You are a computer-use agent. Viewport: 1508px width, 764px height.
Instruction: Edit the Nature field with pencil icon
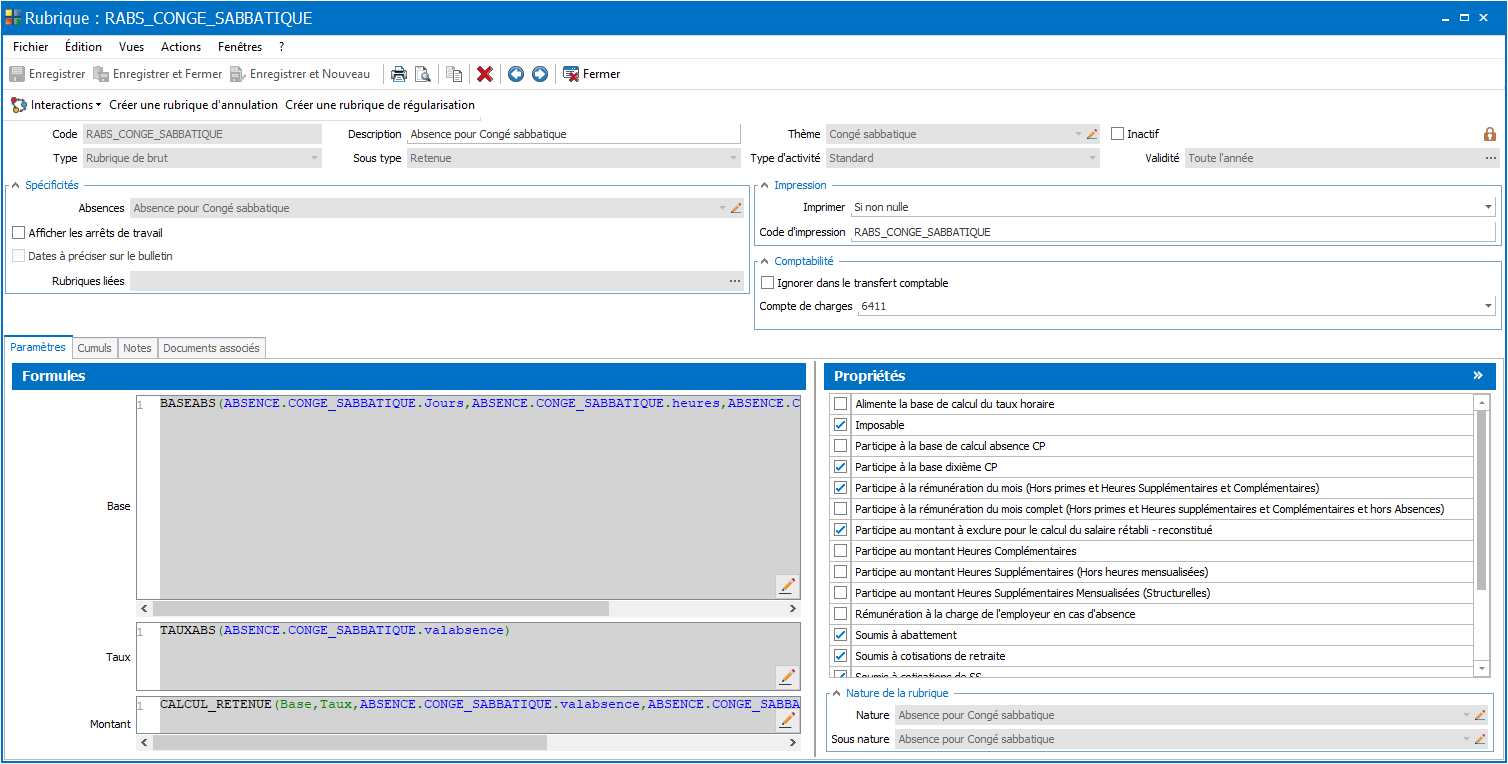tap(1480, 715)
